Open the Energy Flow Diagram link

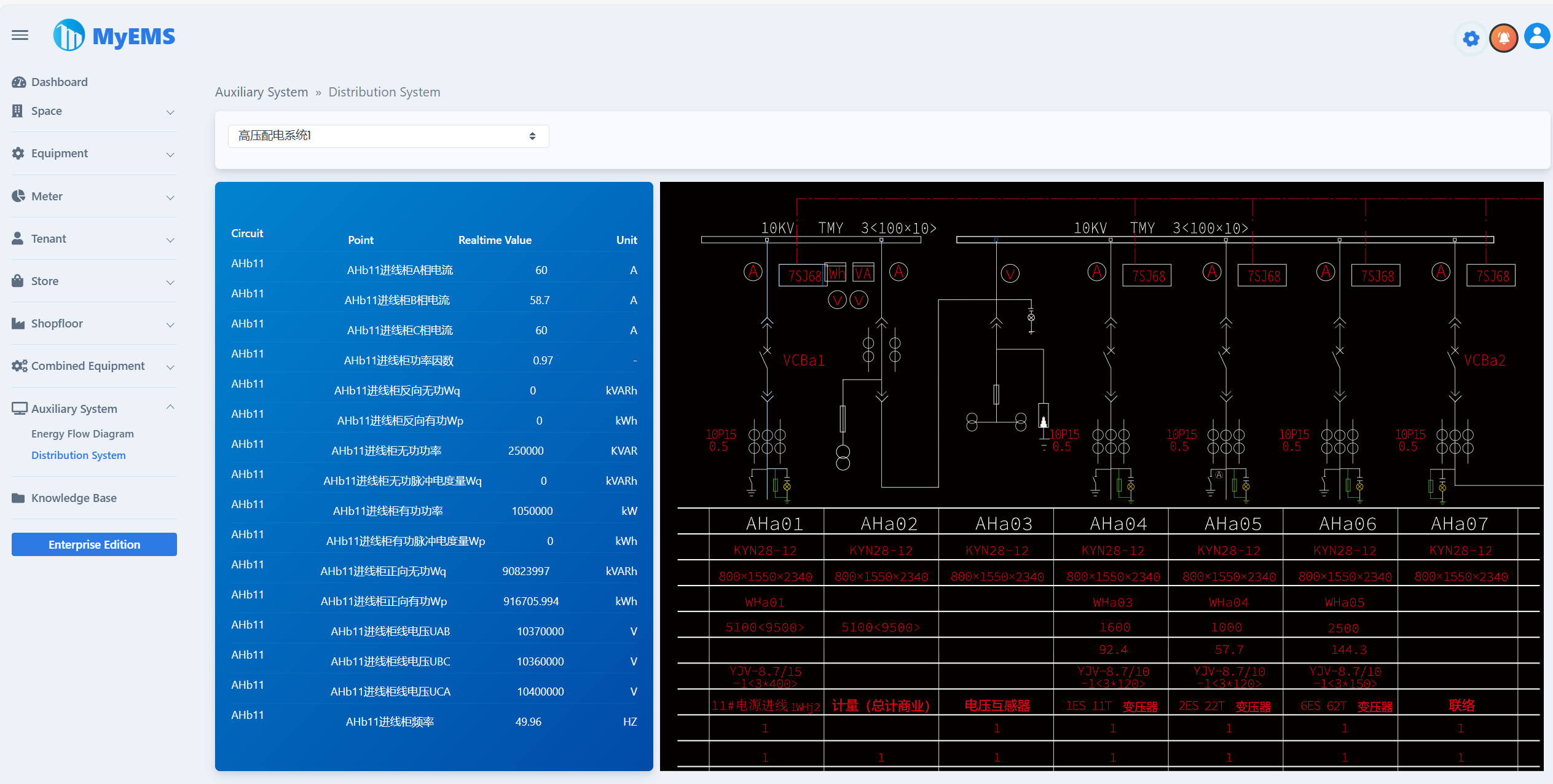point(82,433)
